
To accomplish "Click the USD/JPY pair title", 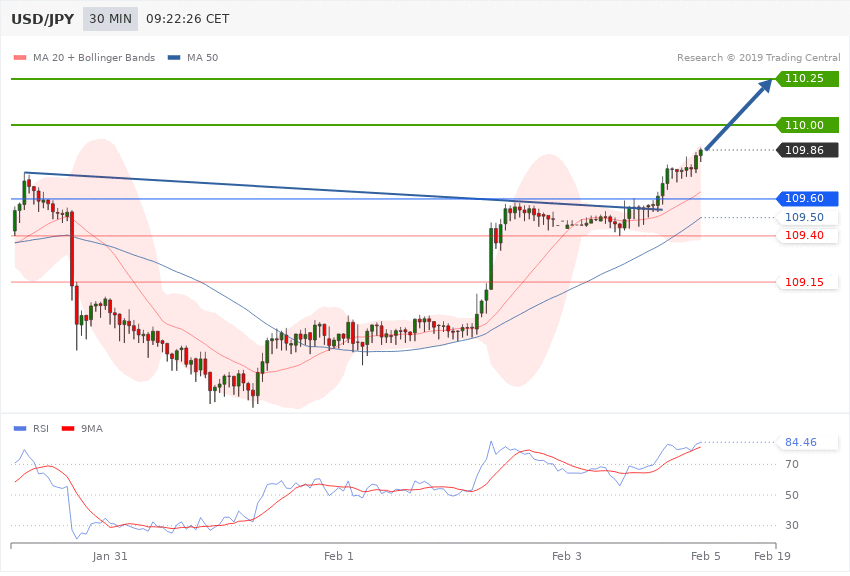I will click(42, 20).
